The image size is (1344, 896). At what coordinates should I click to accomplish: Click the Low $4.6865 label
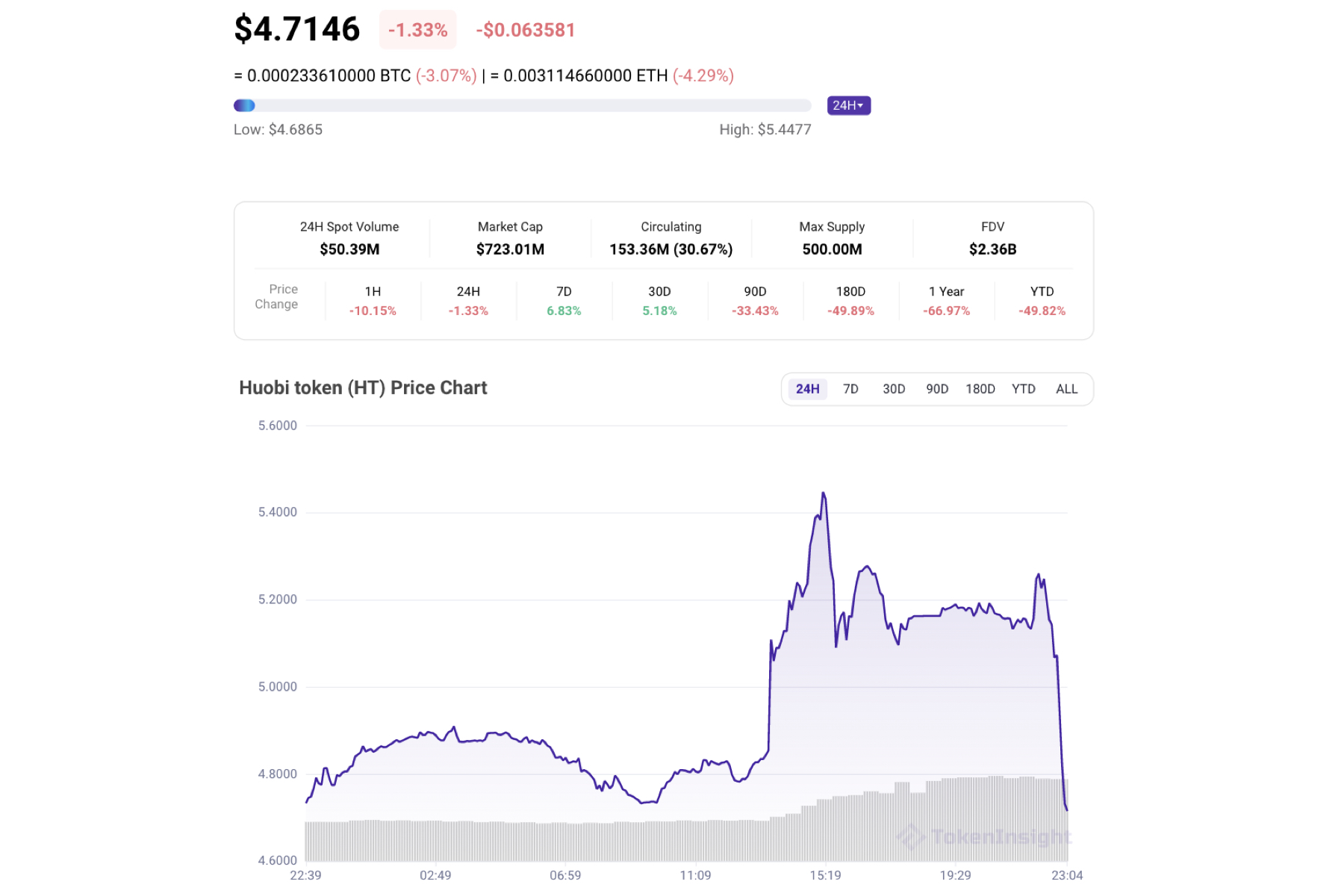[x=279, y=129]
